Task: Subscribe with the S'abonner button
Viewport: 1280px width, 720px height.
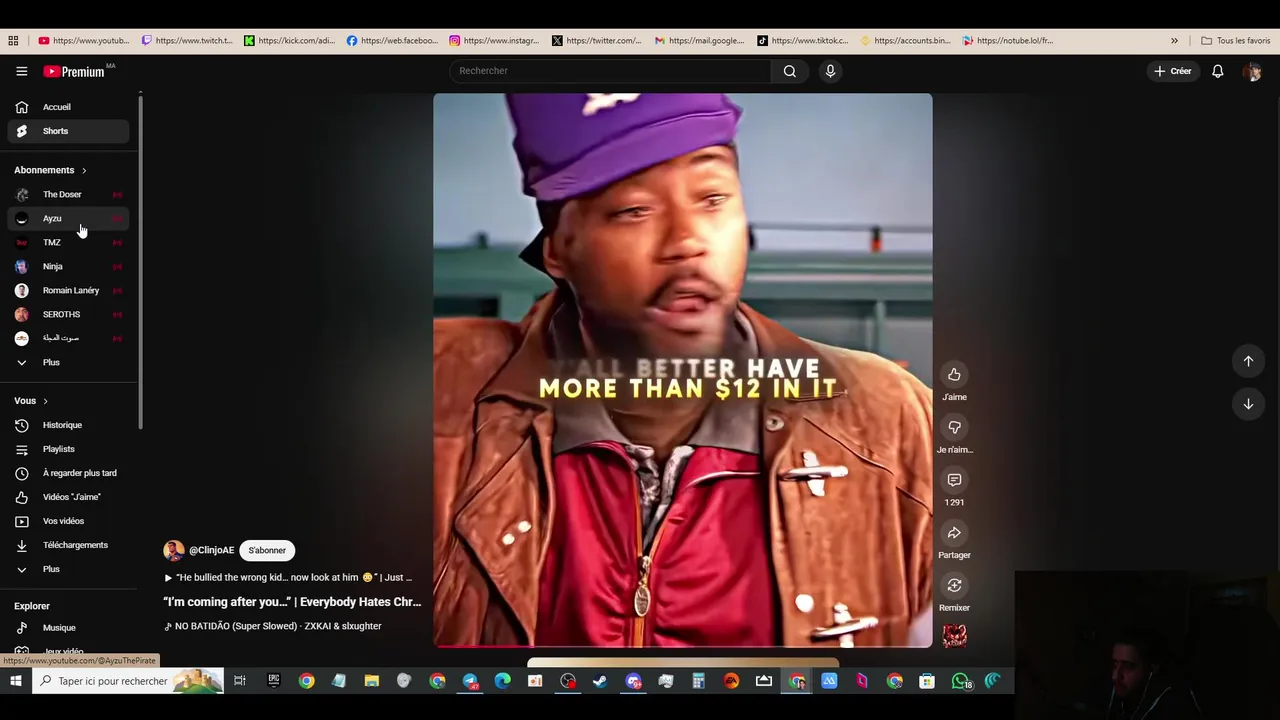Action: (267, 550)
